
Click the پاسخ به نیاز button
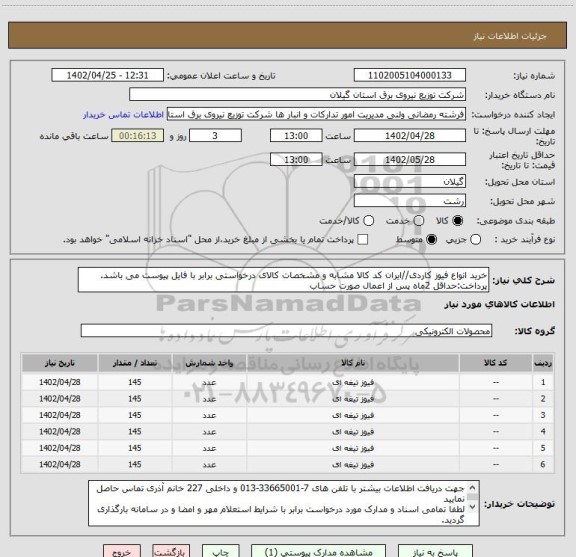point(435,552)
